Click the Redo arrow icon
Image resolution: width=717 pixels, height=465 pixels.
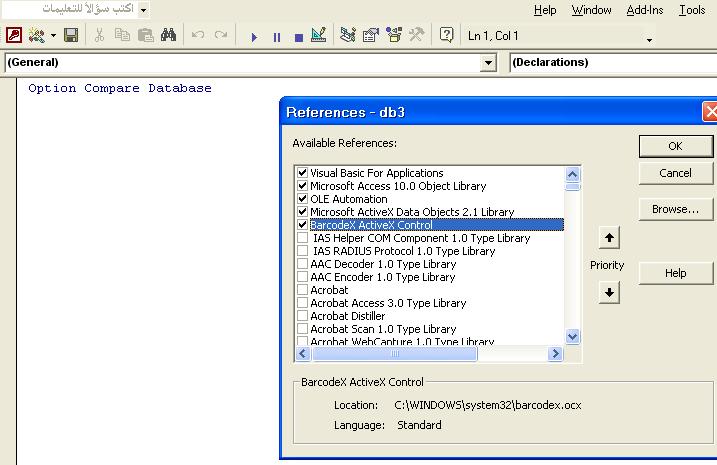click(x=221, y=35)
